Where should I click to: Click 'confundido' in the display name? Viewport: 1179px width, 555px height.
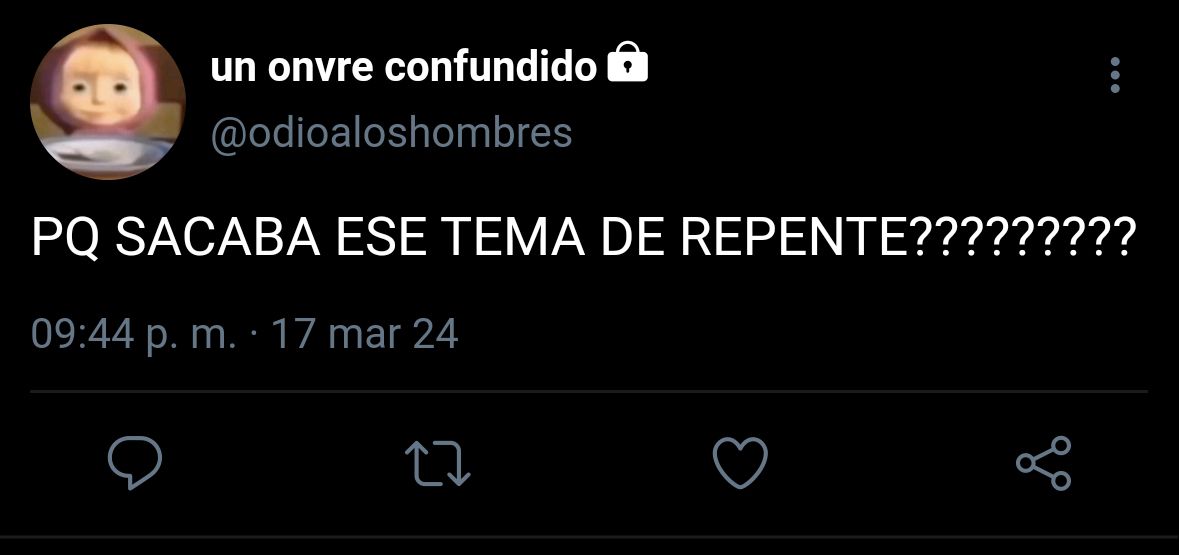pos(491,67)
